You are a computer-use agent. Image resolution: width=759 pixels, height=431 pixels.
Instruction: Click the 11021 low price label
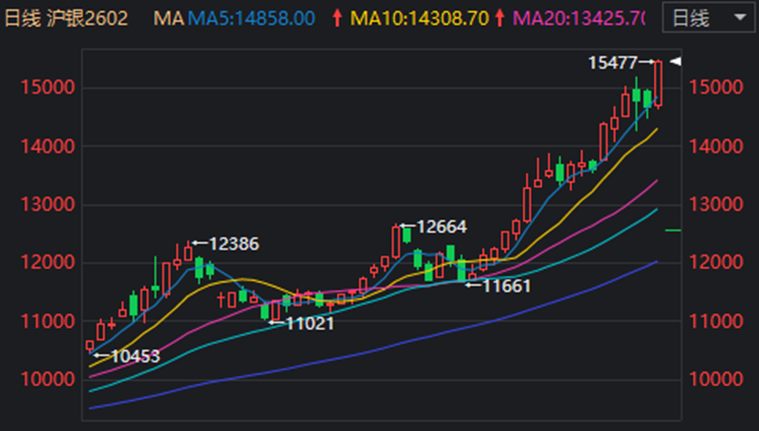tap(309, 323)
